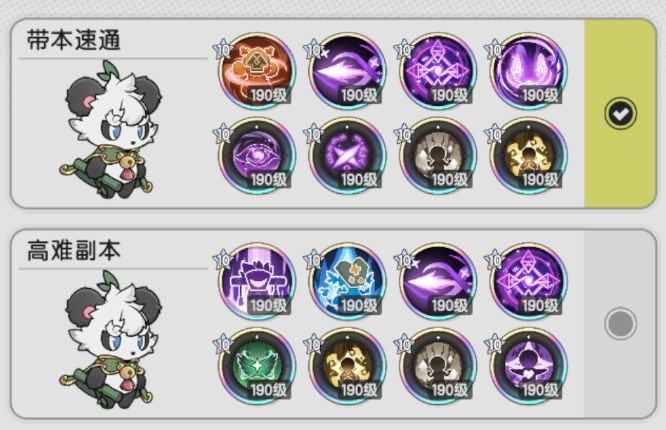Select the green winged star skill icon
Viewport: 666px width, 430px height.
click(x=257, y=366)
